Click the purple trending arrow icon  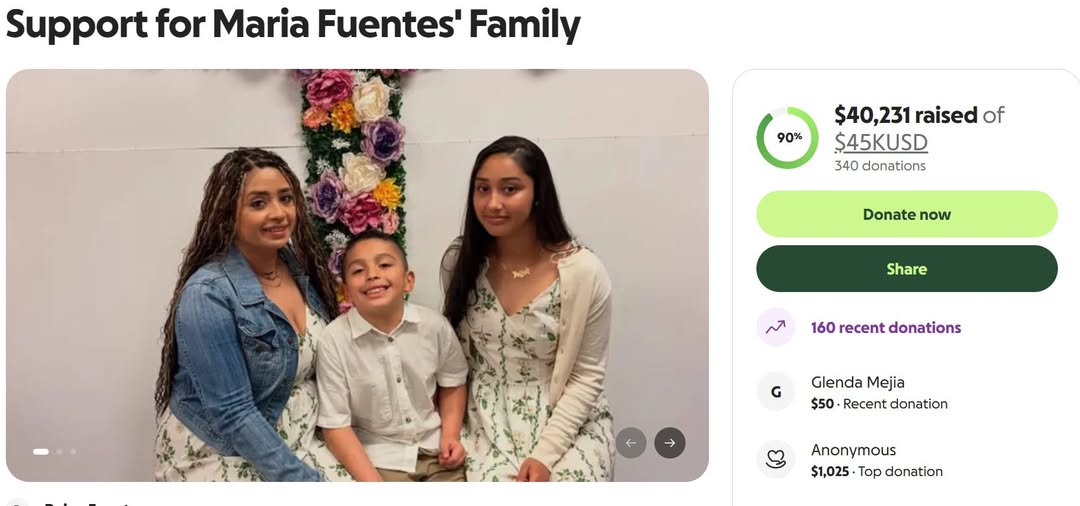point(775,327)
